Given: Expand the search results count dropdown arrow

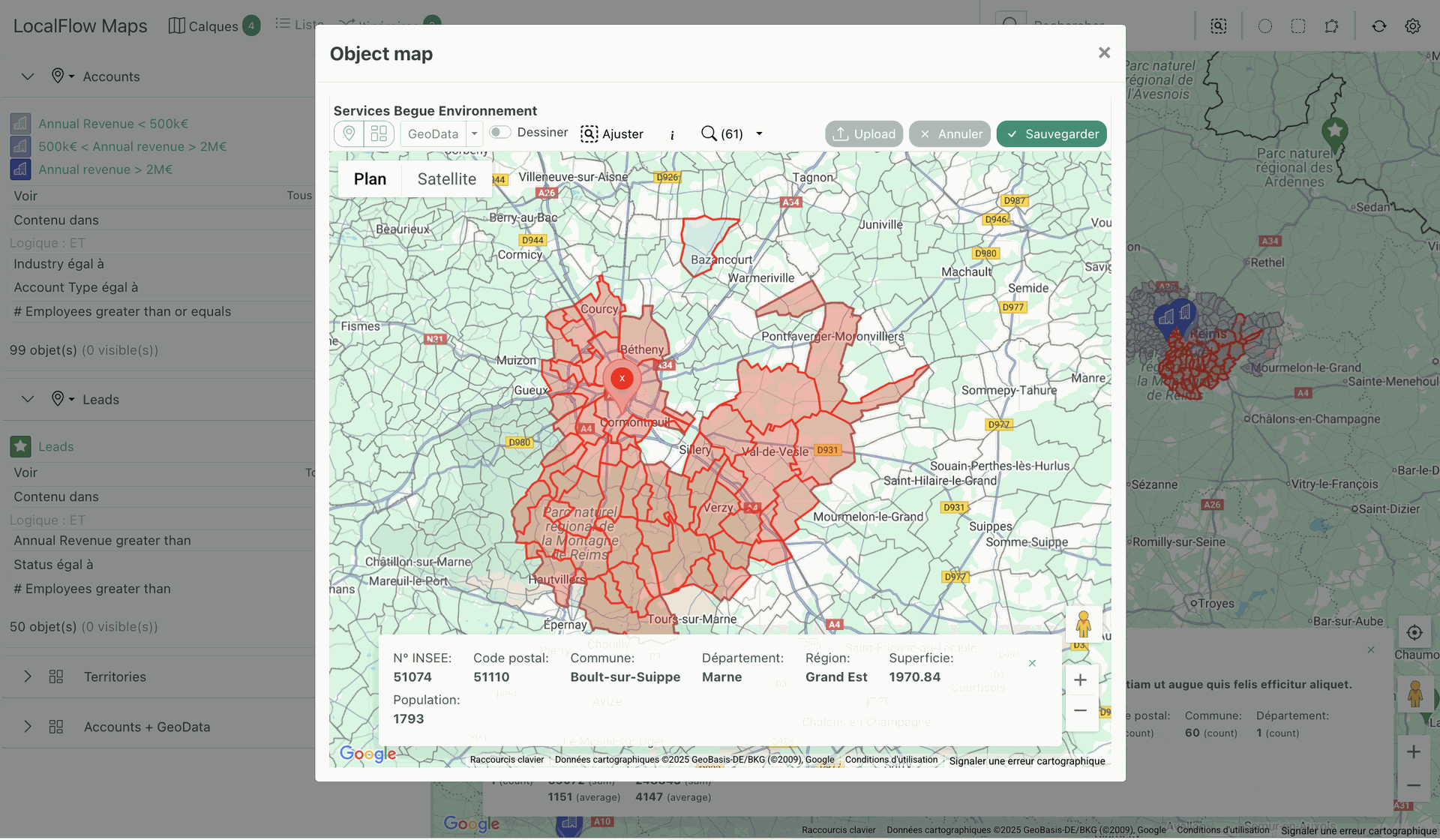Looking at the screenshot, I should point(759,133).
